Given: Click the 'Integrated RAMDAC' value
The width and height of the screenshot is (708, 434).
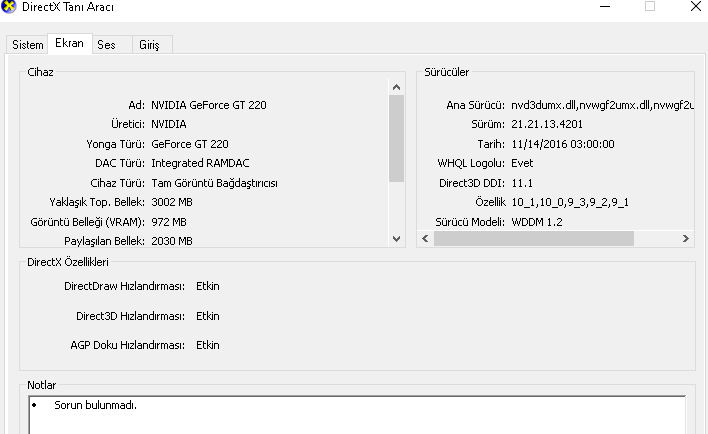Looking at the screenshot, I should click(x=200, y=163).
